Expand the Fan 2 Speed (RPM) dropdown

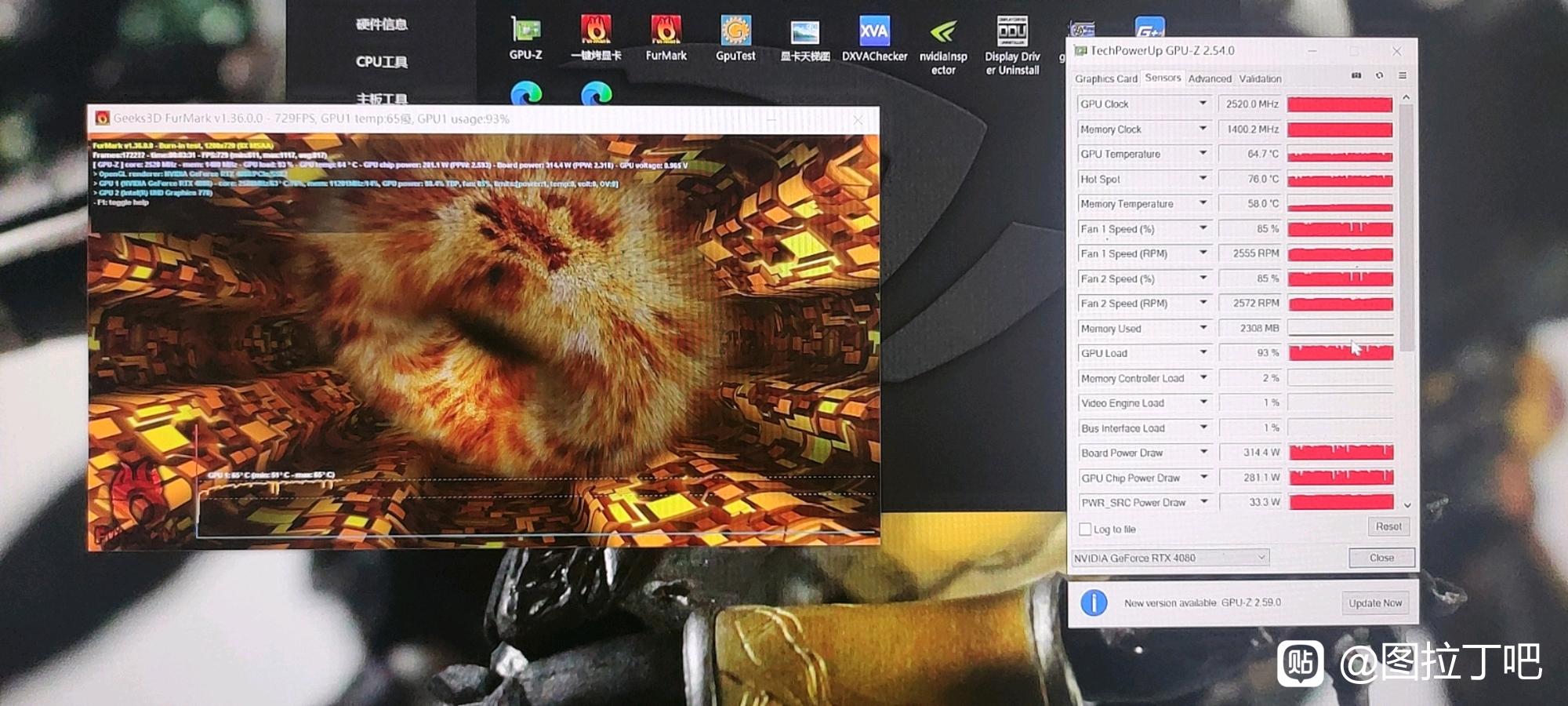pyautogui.click(x=1203, y=303)
